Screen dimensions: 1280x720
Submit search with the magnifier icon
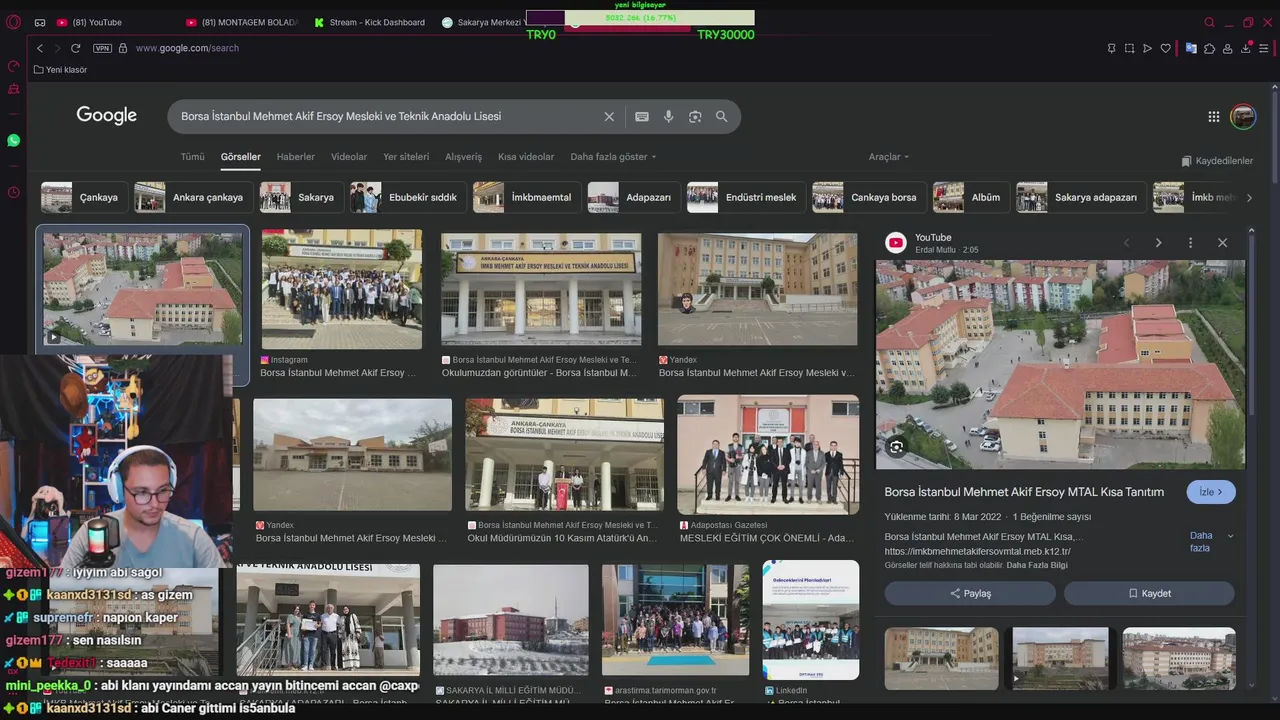click(721, 117)
